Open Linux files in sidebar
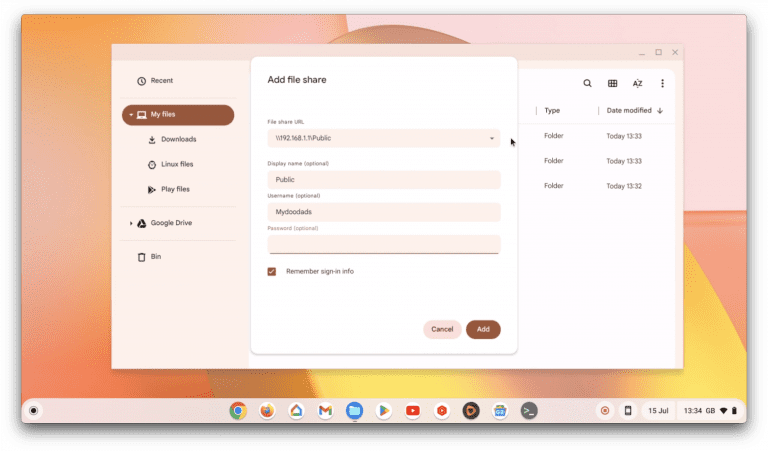Image resolution: width=768 pixels, height=451 pixels. tap(178, 165)
